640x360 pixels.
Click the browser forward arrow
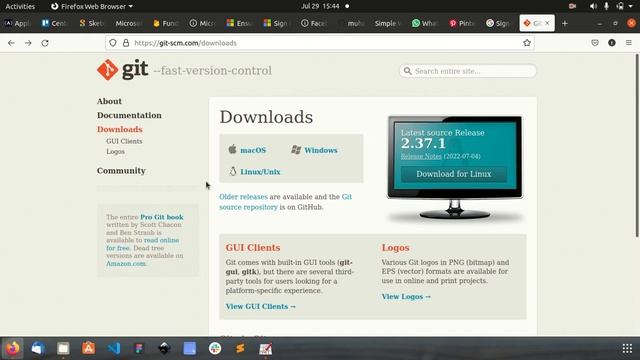tap(28, 43)
